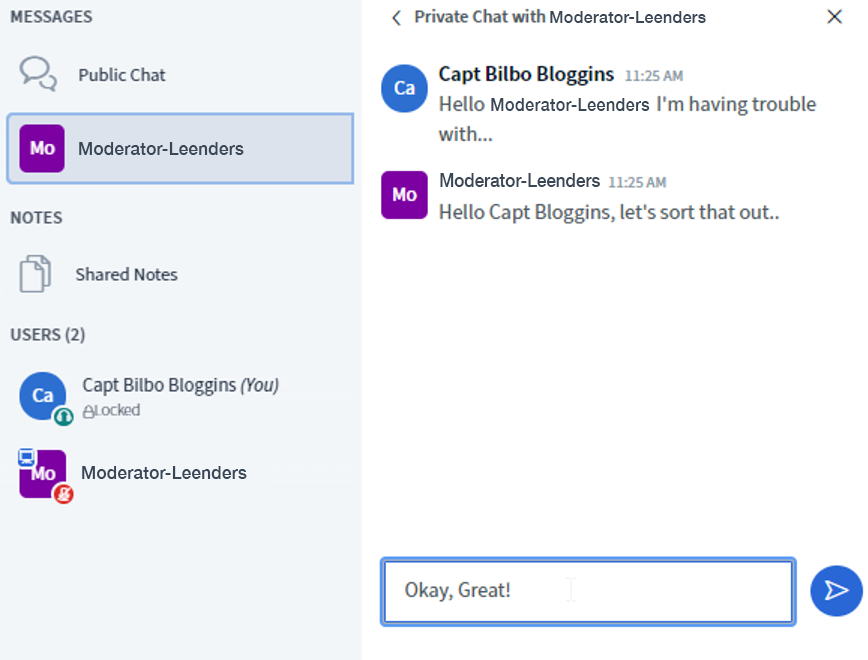
Task: Click the Mo avatar beside the moderator's reply
Action: (404, 194)
